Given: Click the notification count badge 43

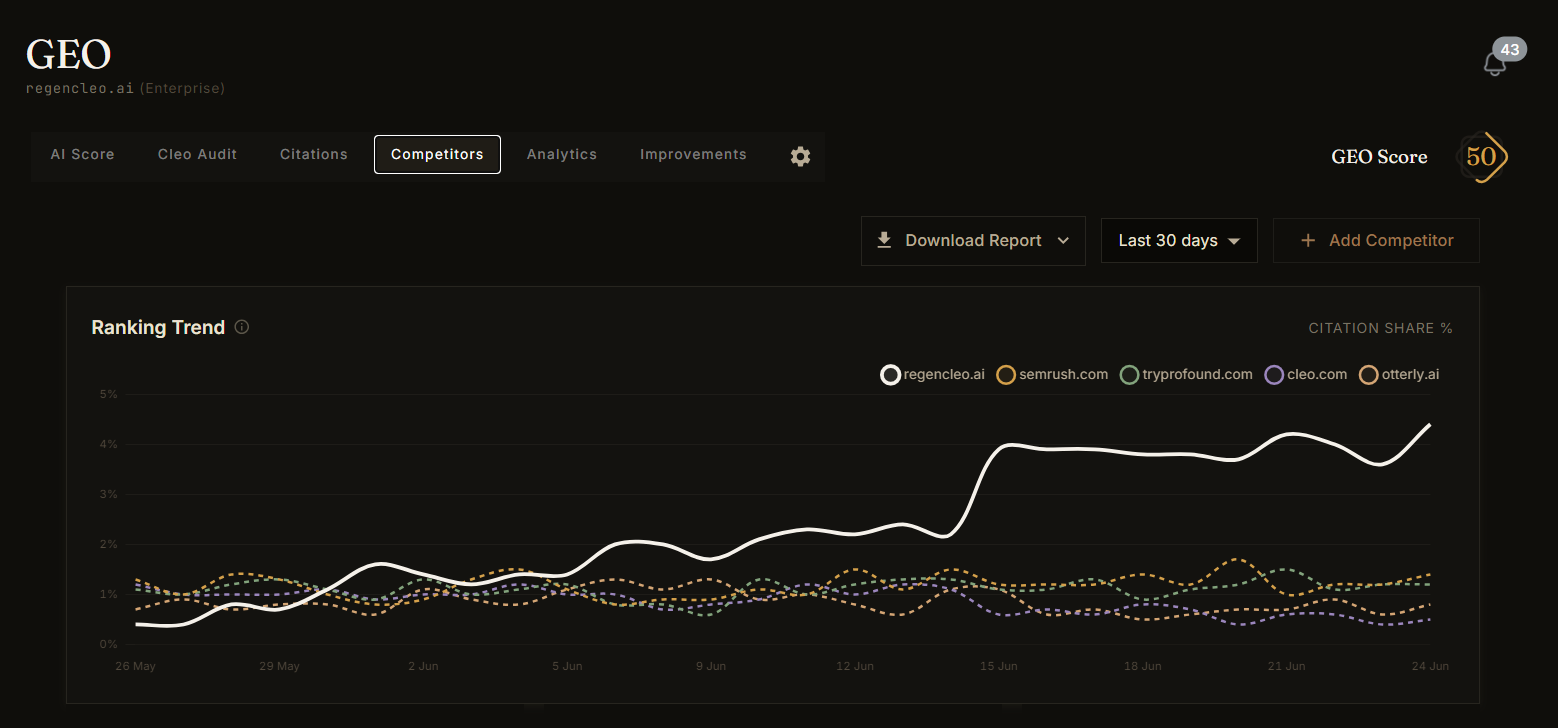Looking at the screenshot, I should pyautogui.click(x=1510, y=49).
